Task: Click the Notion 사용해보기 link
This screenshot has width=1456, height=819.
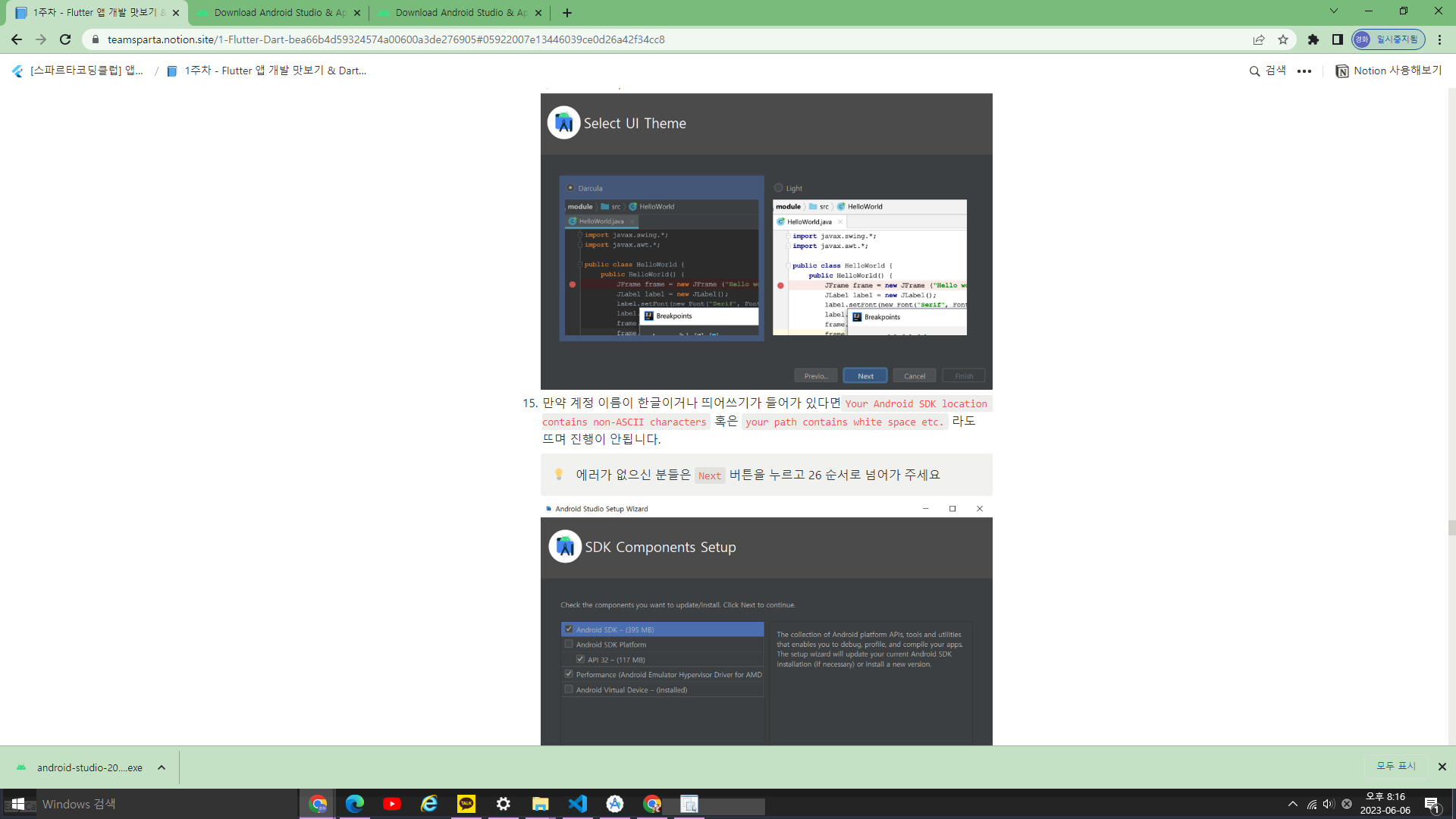Action: [x=1389, y=71]
